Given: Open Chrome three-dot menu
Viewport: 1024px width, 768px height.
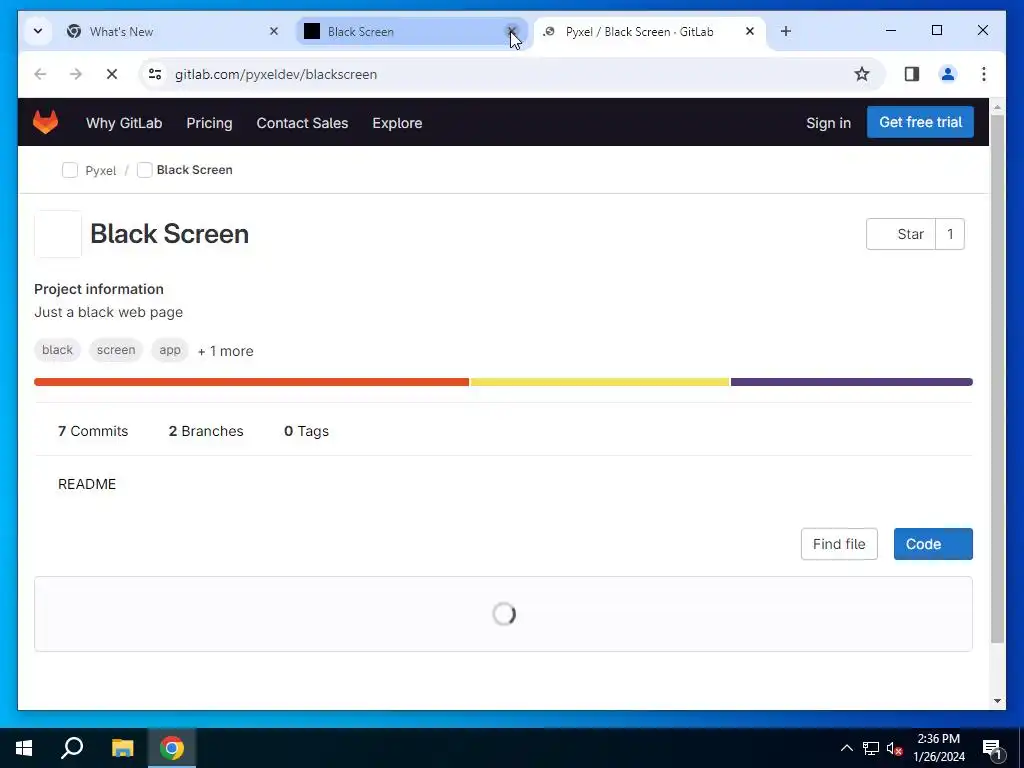Looking at the screenshot, I should point(984,74).
